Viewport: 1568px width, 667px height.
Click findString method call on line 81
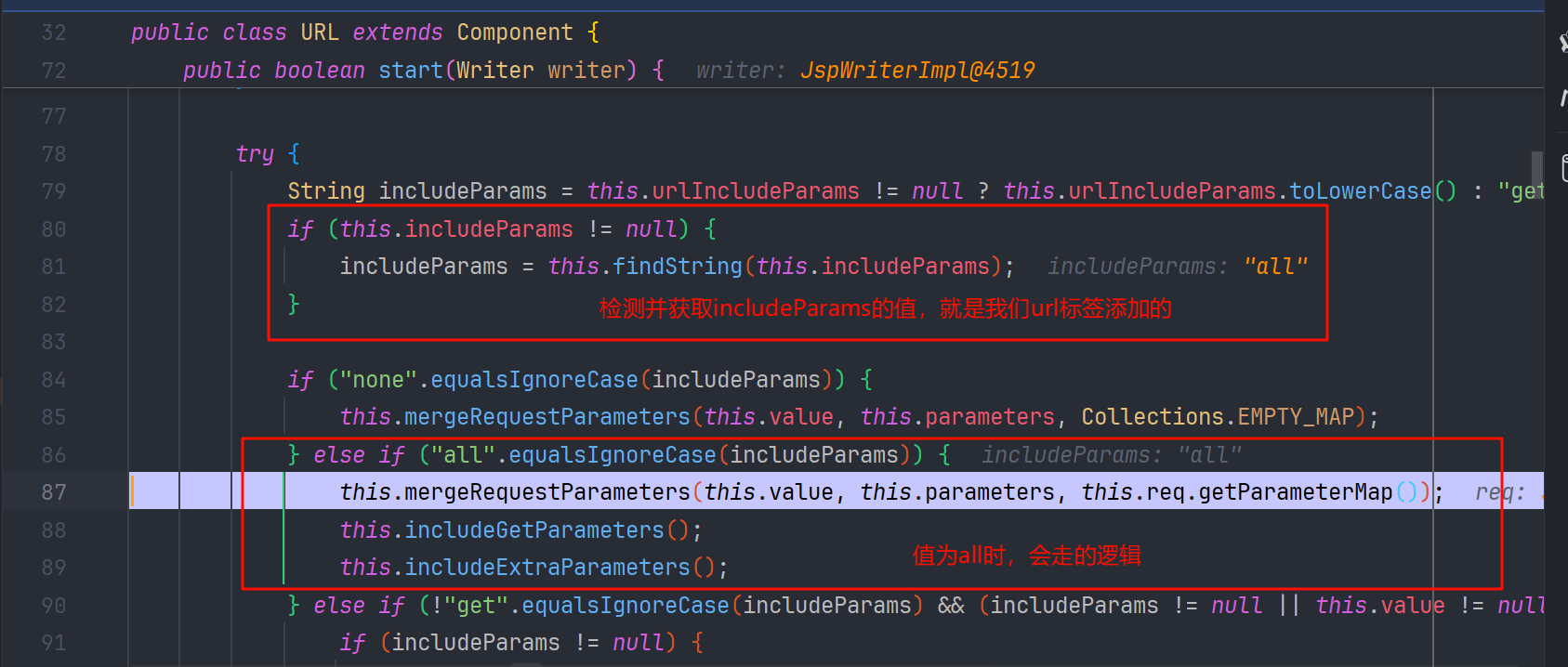[x=678, y=267]
